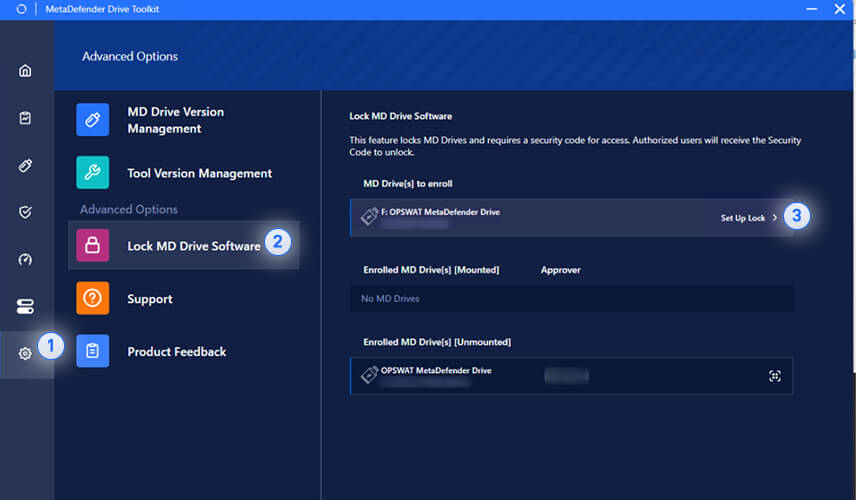Open the clipboard report icon in sidebar
Screen dimensions: 856x500
[x=25, y=118]
